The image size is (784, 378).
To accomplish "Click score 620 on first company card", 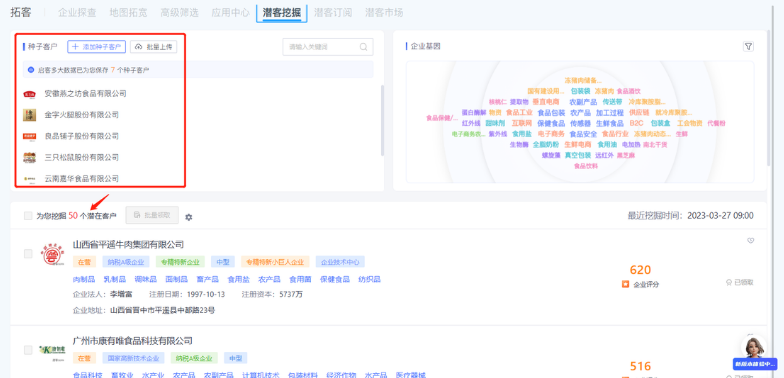I will coord(640,270).
